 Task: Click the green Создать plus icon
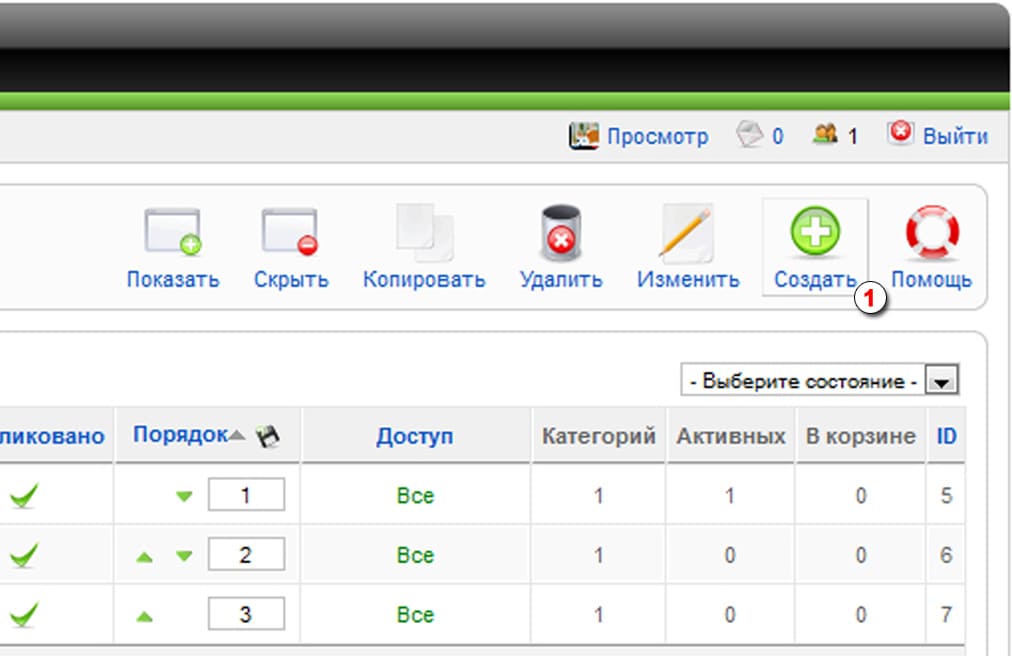pyautogui.click(x=815, y=232)
